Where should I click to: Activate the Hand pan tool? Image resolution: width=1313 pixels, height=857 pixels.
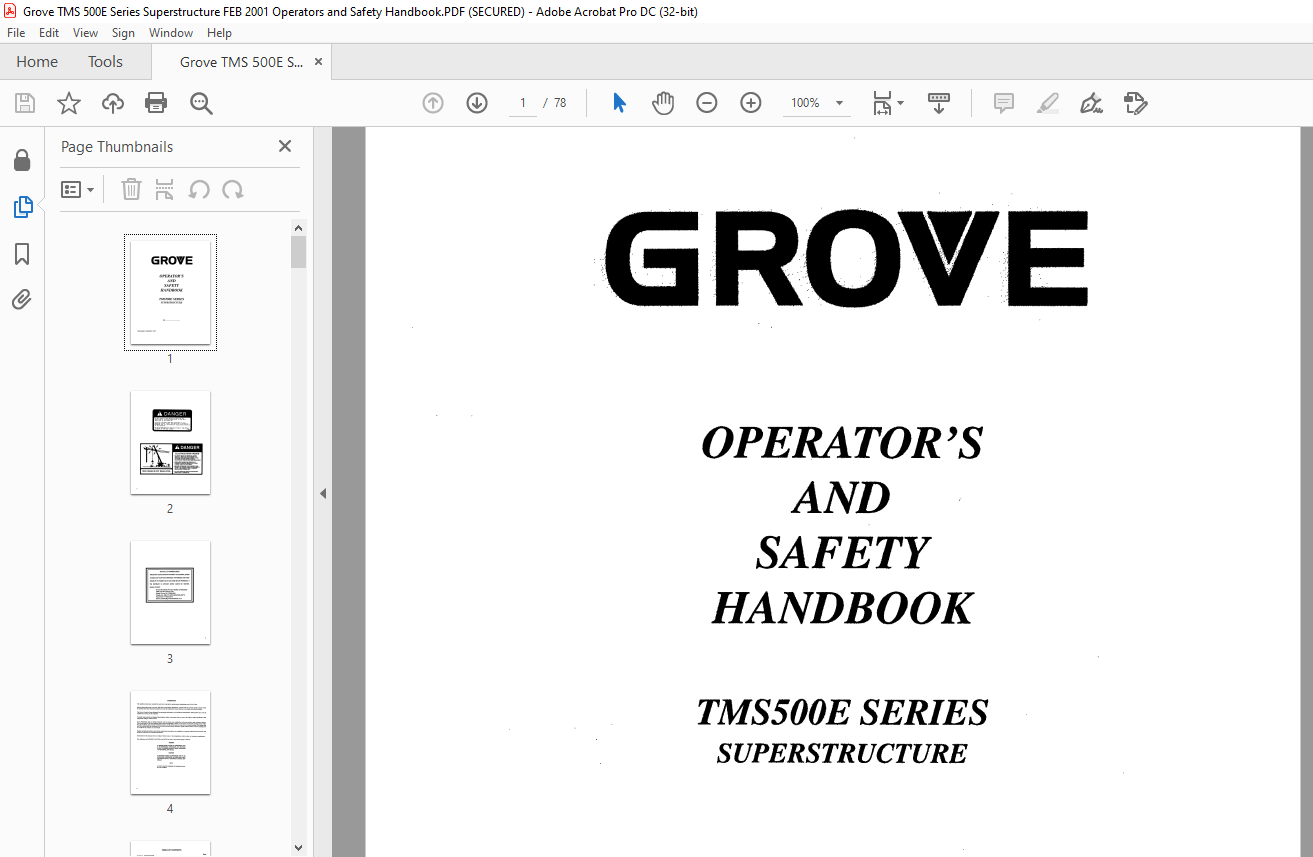click(x=663, y=103)
